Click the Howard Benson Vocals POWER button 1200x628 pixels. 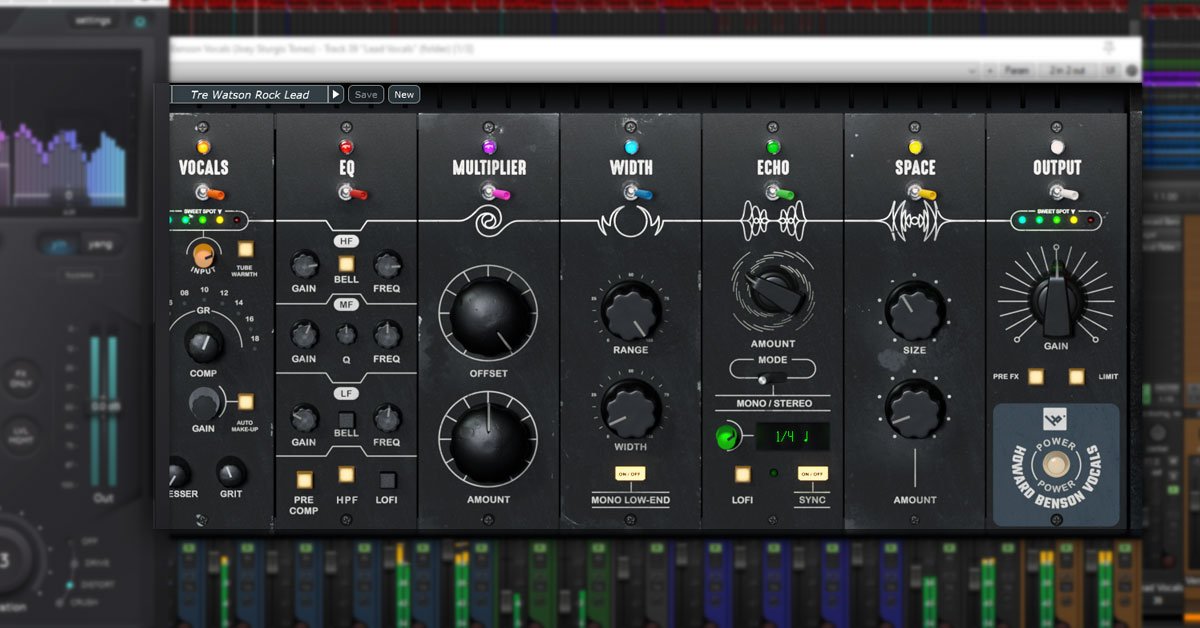click(1056, 466)
